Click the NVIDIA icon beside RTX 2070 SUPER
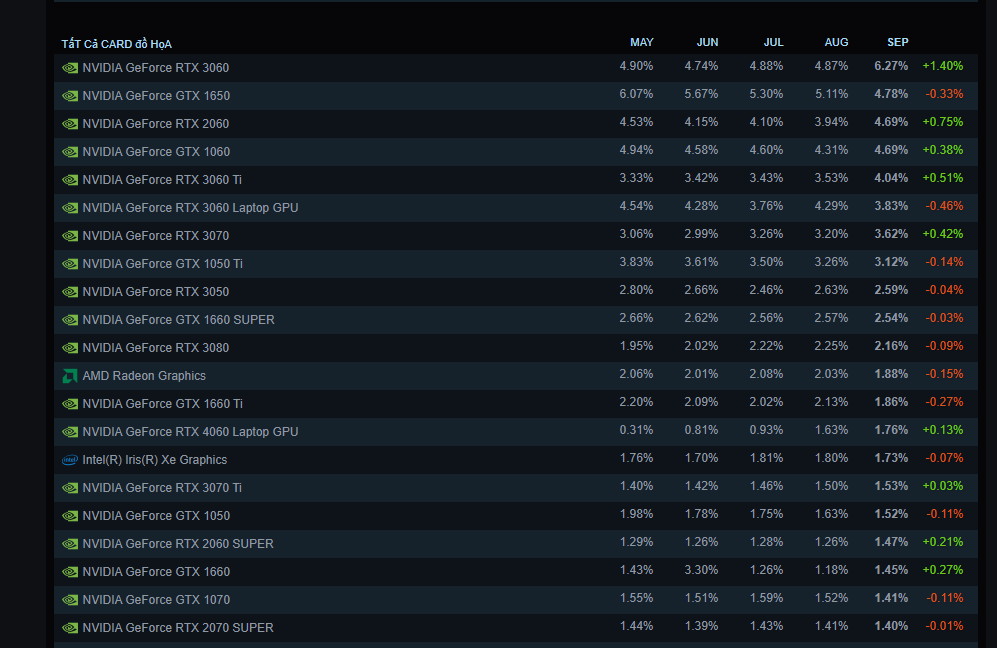 click(70, 628)
